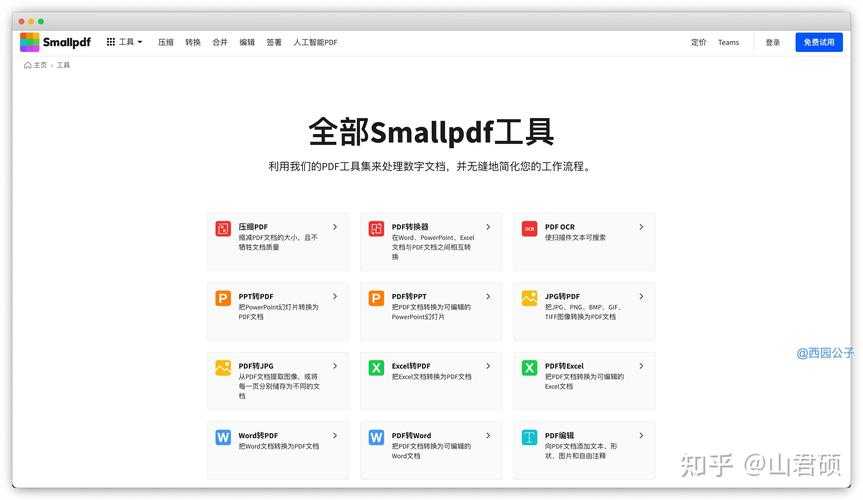
Task: Click the 压缩PDF red icon
Action: 223,229
